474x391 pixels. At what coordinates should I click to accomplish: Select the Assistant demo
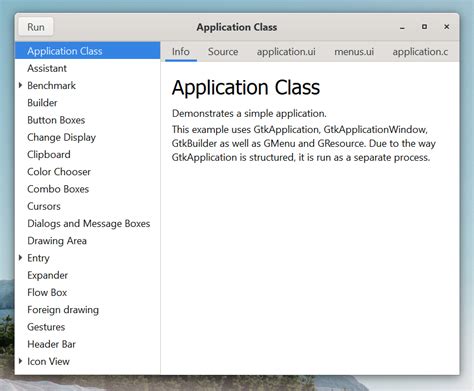[x=87, y=68]
